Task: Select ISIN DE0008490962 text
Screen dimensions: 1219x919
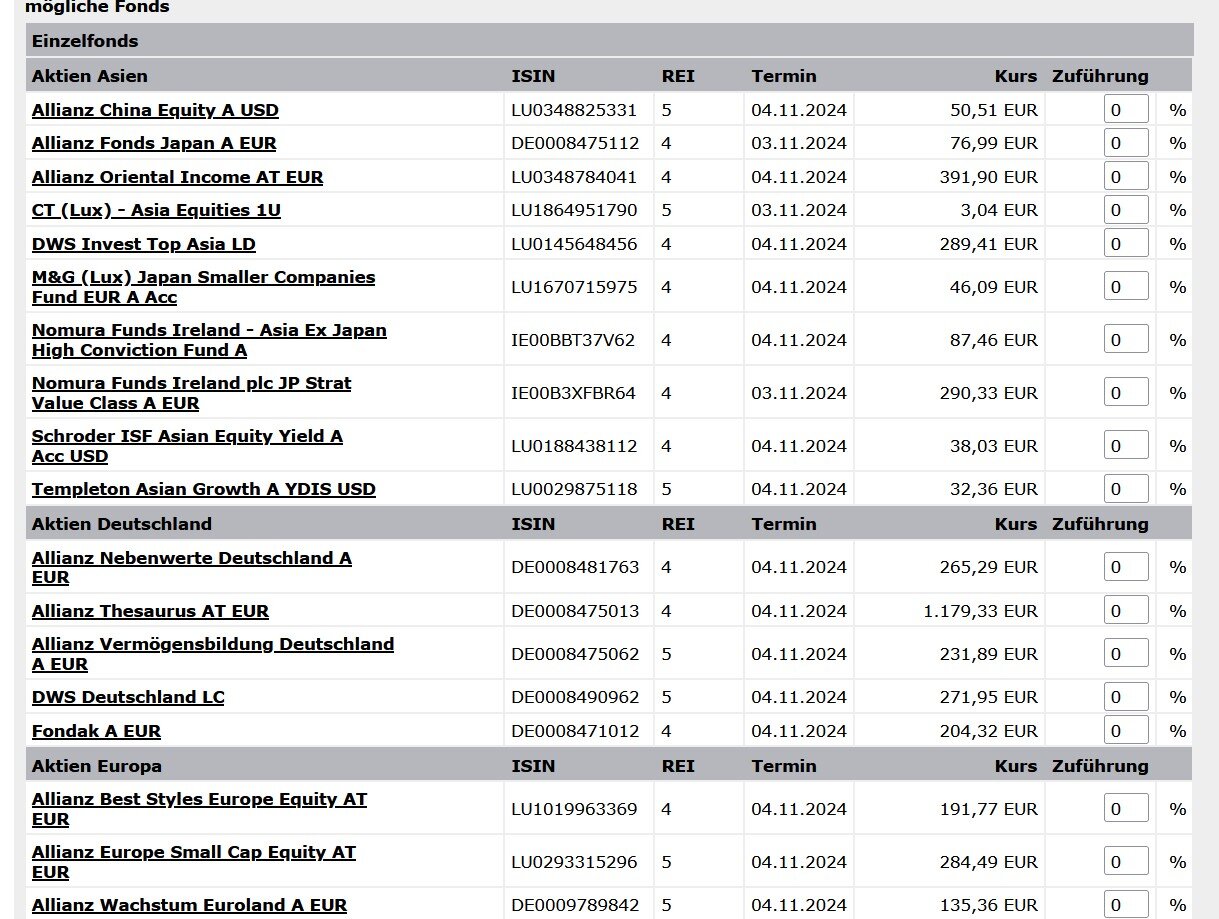Action: coord(575,697)
